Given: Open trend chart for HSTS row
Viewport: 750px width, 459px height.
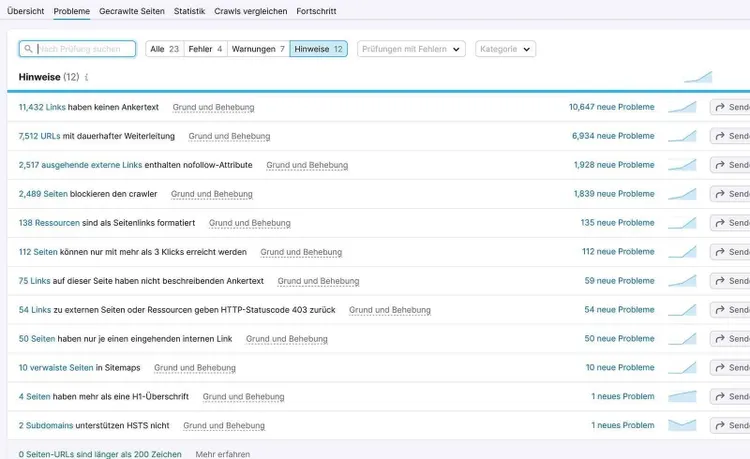Looking at the screenshot, I should coord(682,425).
